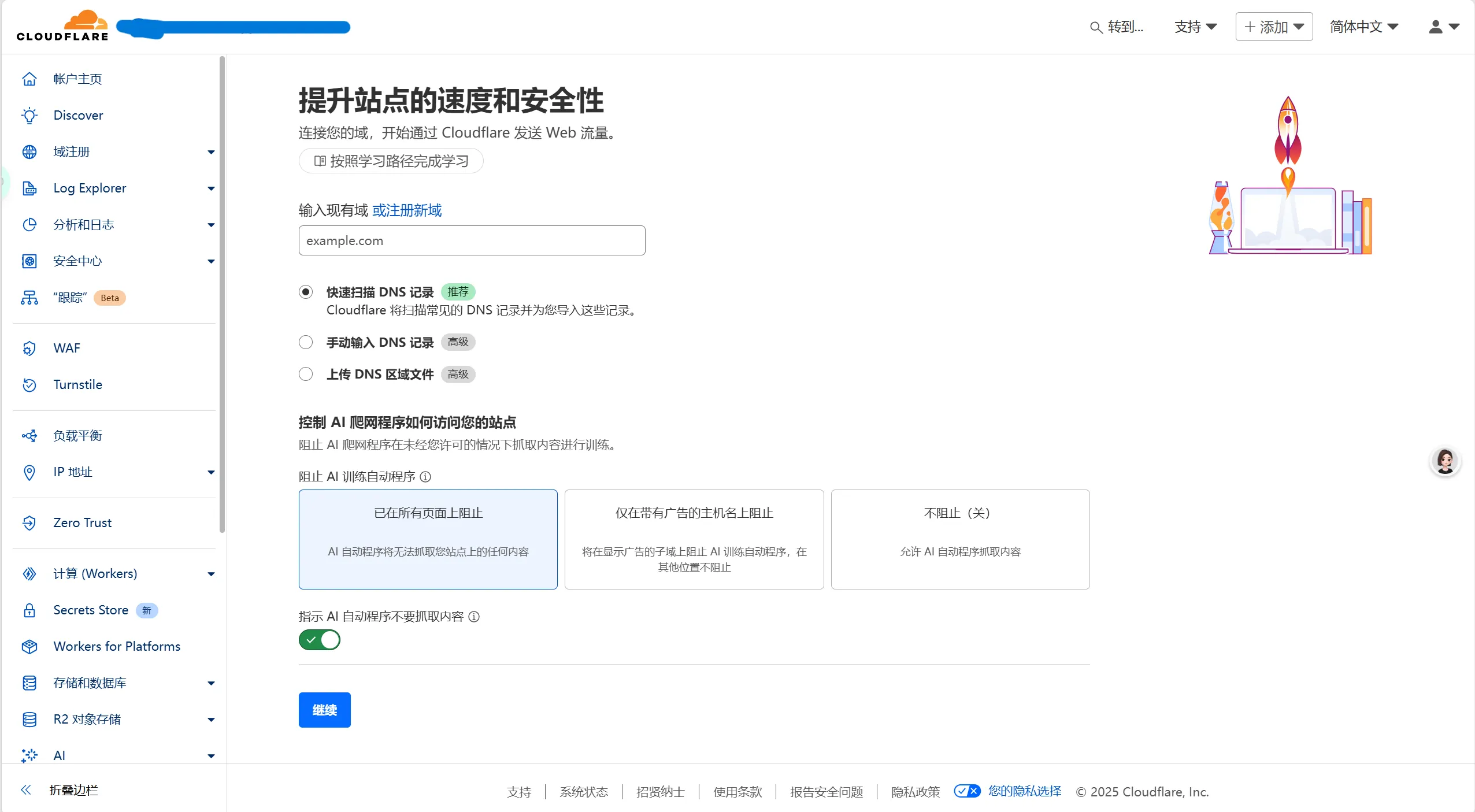1475x812 pixels.
Task: Expand the 域注册 sidebar section
Action: pyautogui.click(x=211, y=152)
